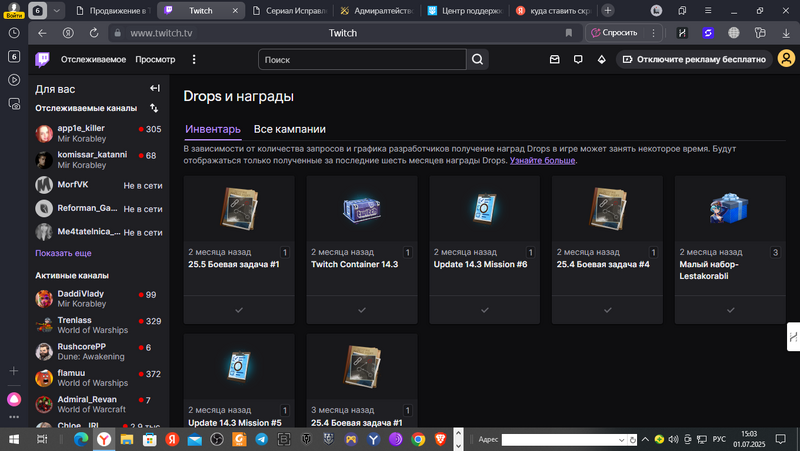Switch to the Адмиралтейство browser tab
This screenshot has width=800, height=451.
click(377, 10)
